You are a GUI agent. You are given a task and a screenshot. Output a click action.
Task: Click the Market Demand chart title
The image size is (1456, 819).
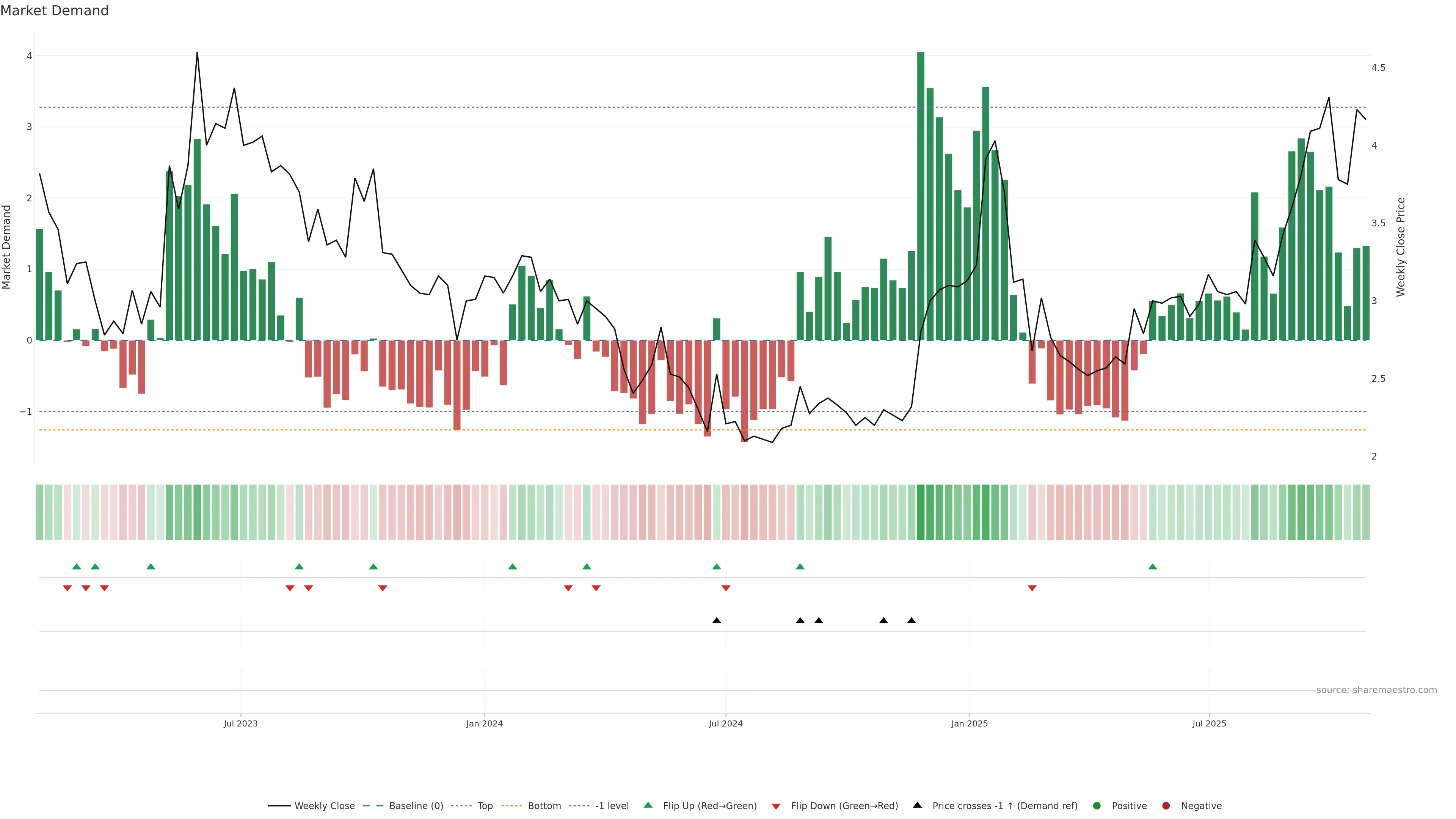click(54, 11)
